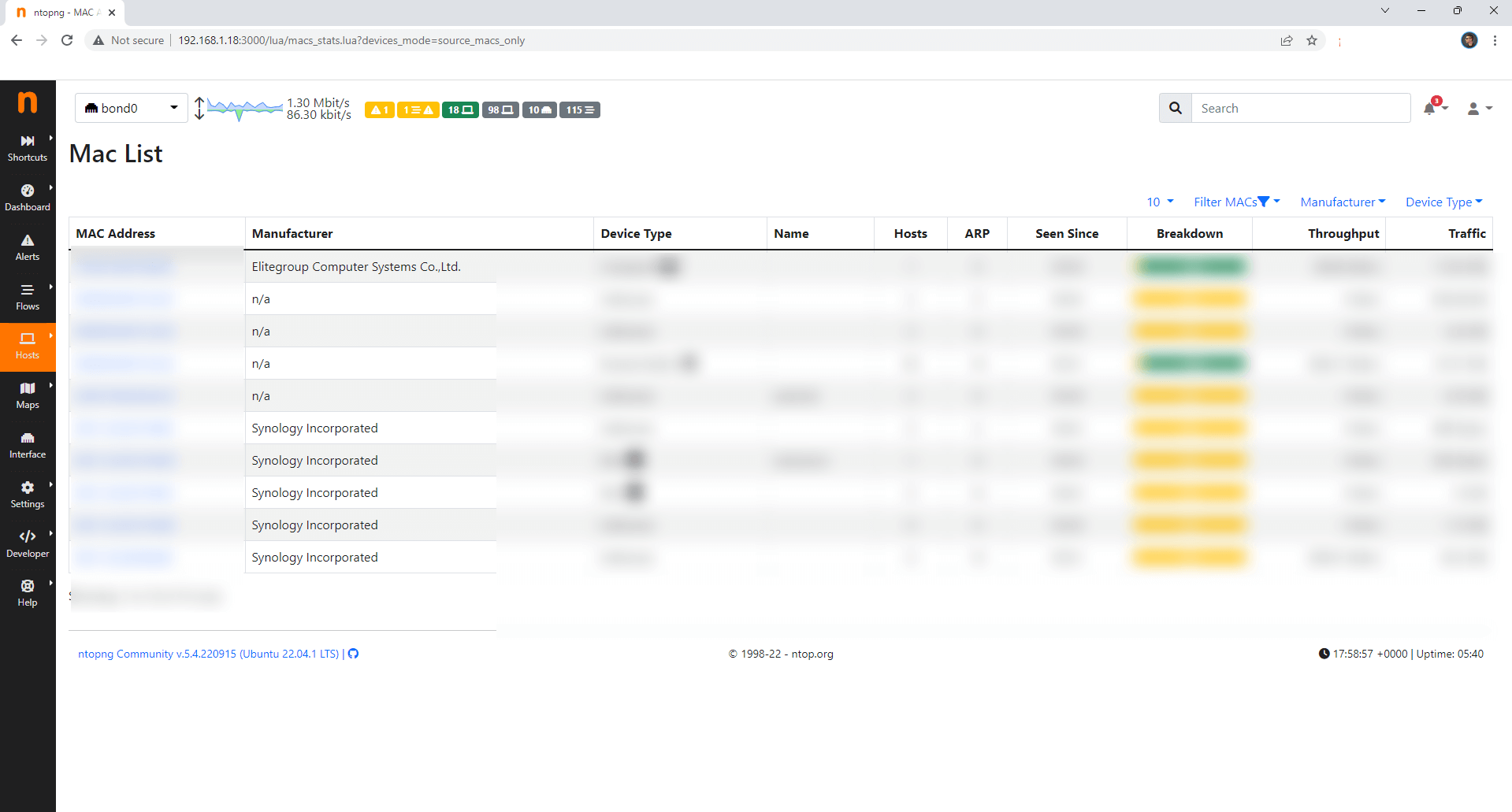
Task: Open the Help sidebar menu
Action: (28, 593)
